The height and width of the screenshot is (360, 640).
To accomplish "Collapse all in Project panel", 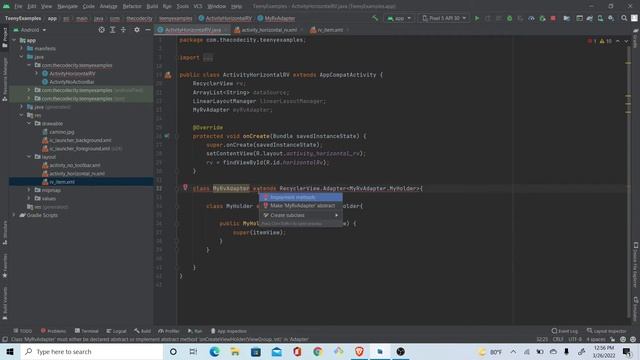I will [x=123, y=30].
